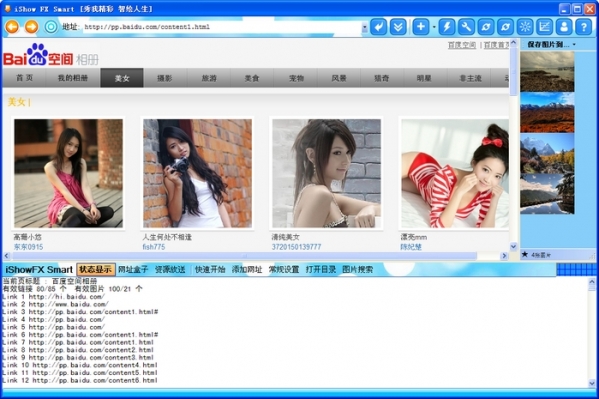This screenshot has height=399, width=599.
Task: Switch to the 网址盒子 tab
Action: 133,269
